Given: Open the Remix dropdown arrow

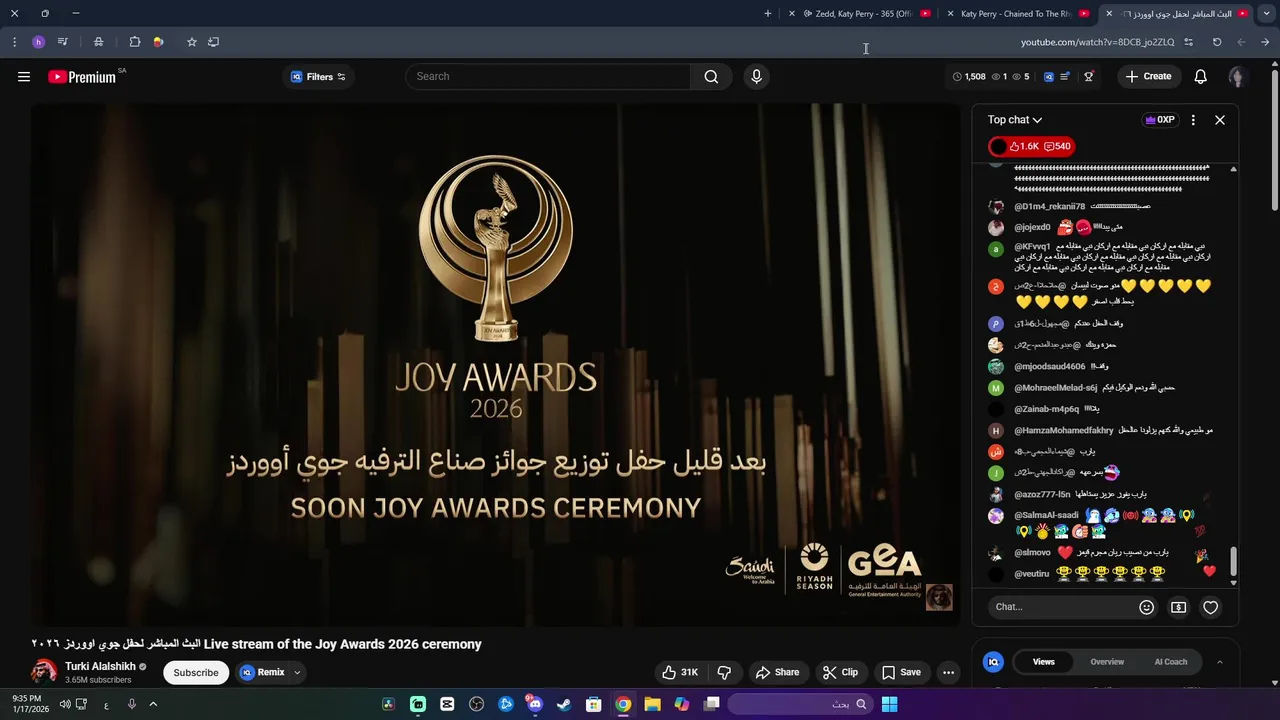Looking at the screenshot, I should [296, 672].
